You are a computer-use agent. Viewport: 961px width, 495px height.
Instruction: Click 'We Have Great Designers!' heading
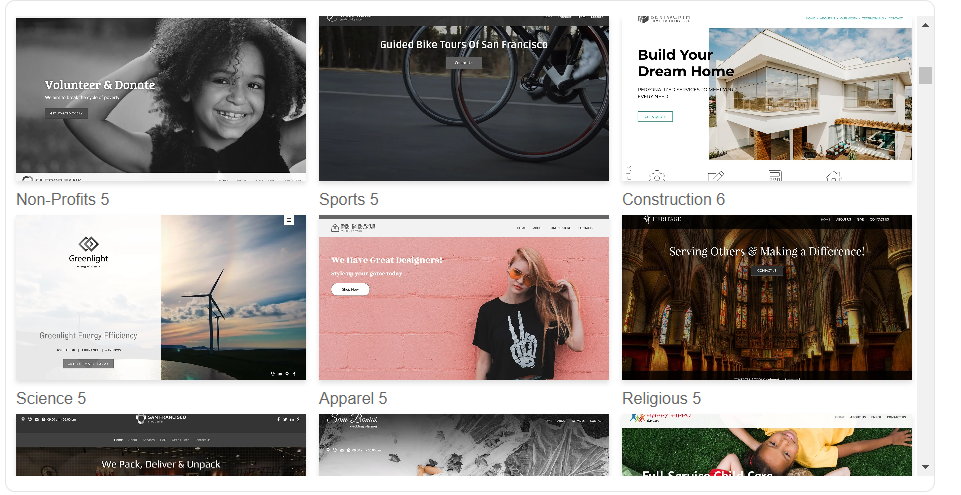click(x=387, y=260)
